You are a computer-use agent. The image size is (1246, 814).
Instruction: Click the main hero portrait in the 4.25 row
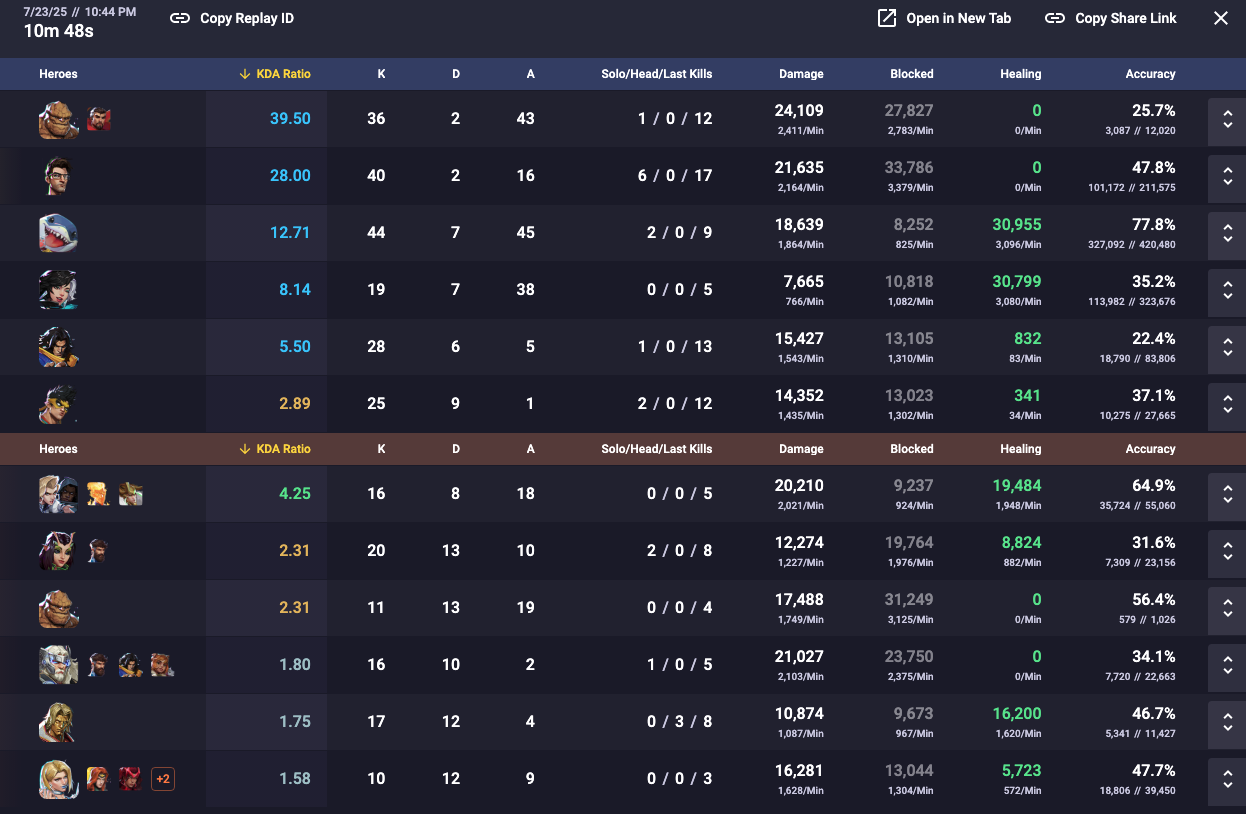[x=58, y=494]
